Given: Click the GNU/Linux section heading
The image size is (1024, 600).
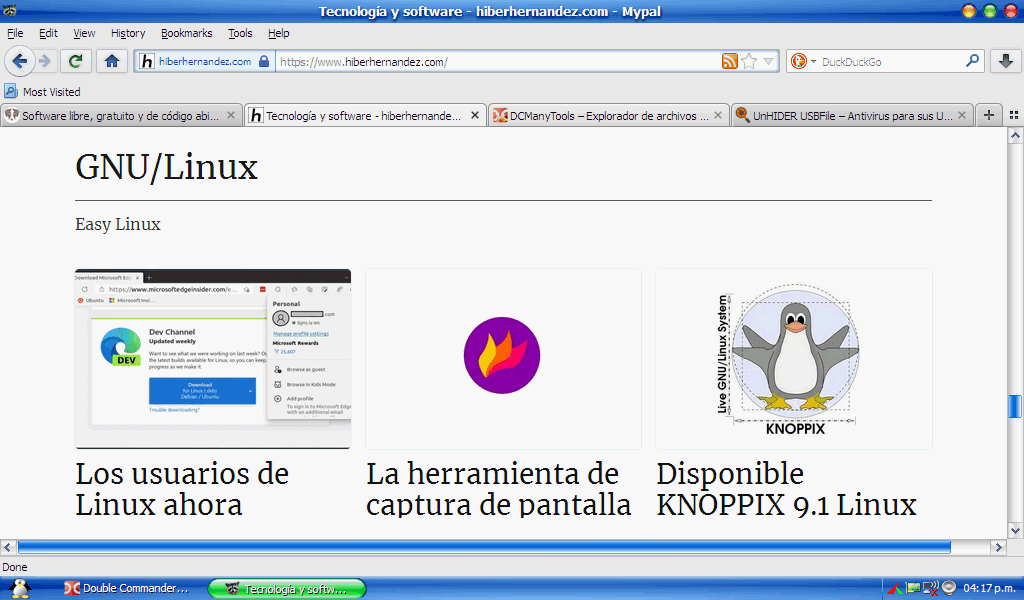Looking at the screenshot, I should 167,167.
